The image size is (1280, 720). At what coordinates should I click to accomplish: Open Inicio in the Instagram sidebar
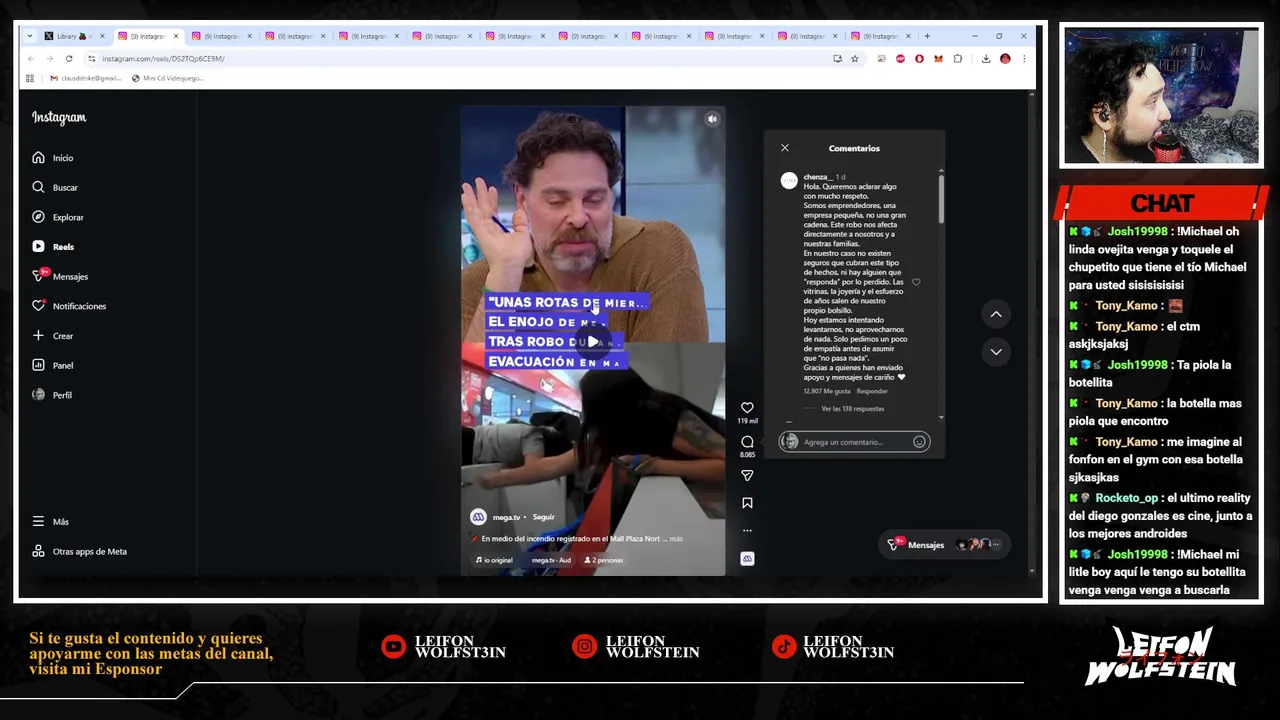pos(52,158)
